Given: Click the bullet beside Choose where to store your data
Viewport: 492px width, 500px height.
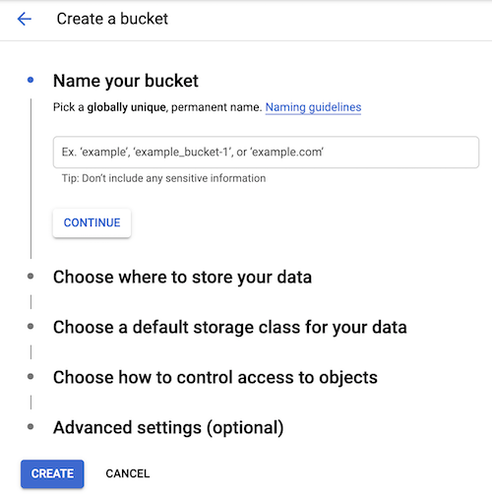Looking at the screenshot, I should pos(30,276).
